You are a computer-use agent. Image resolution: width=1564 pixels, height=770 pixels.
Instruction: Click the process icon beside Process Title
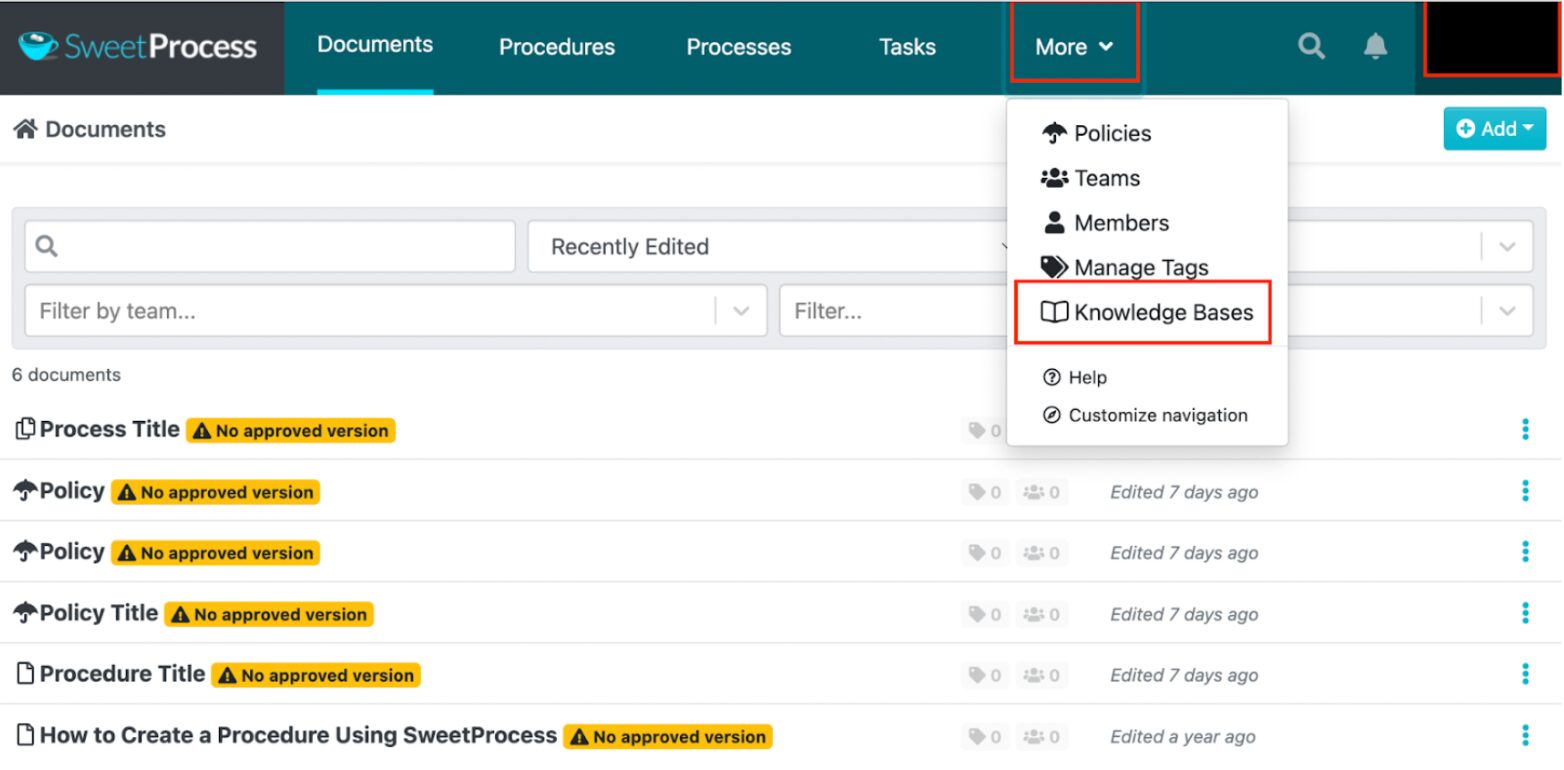(x=26, y=429)
